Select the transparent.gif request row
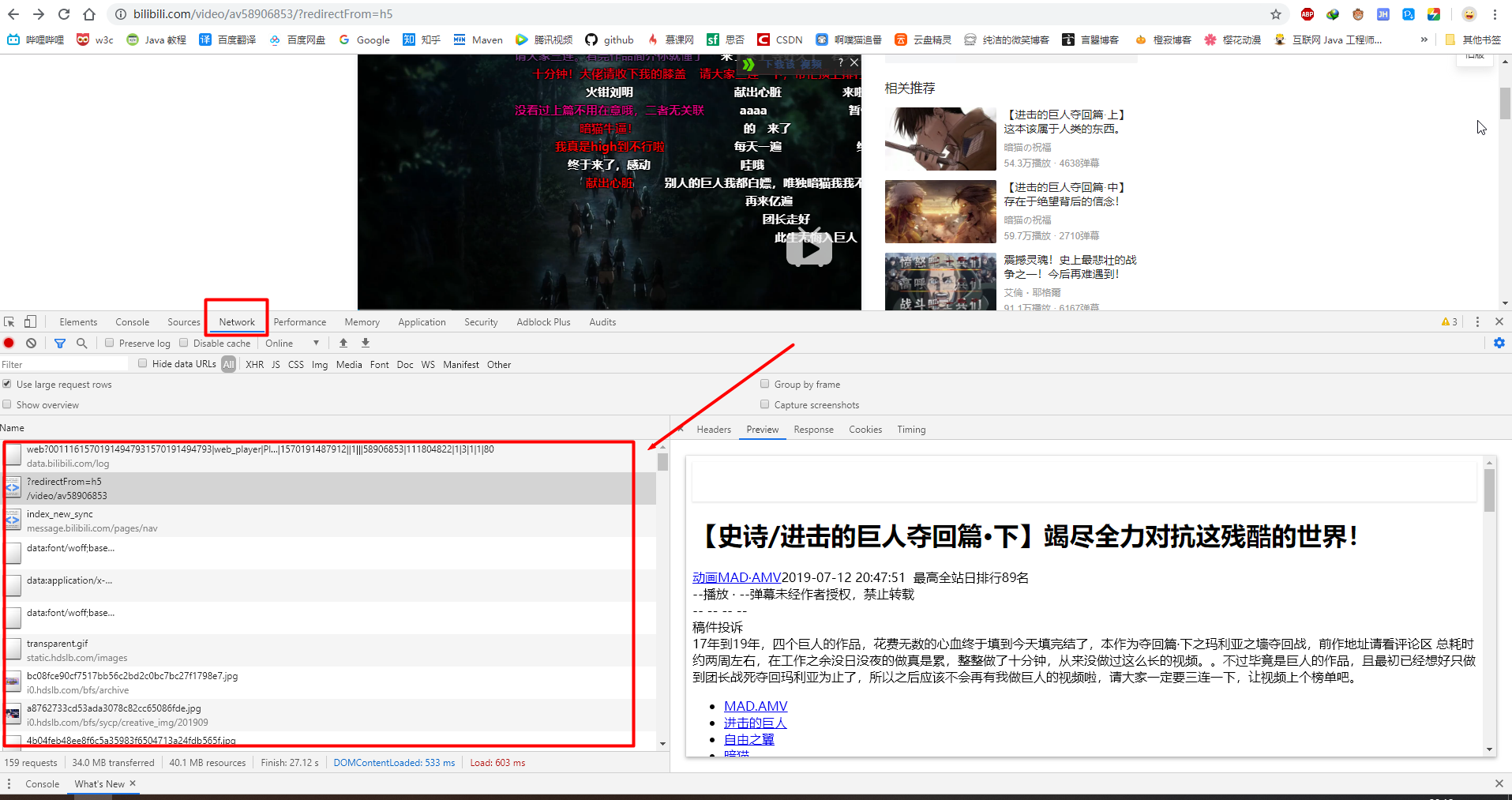 [328, 651]
